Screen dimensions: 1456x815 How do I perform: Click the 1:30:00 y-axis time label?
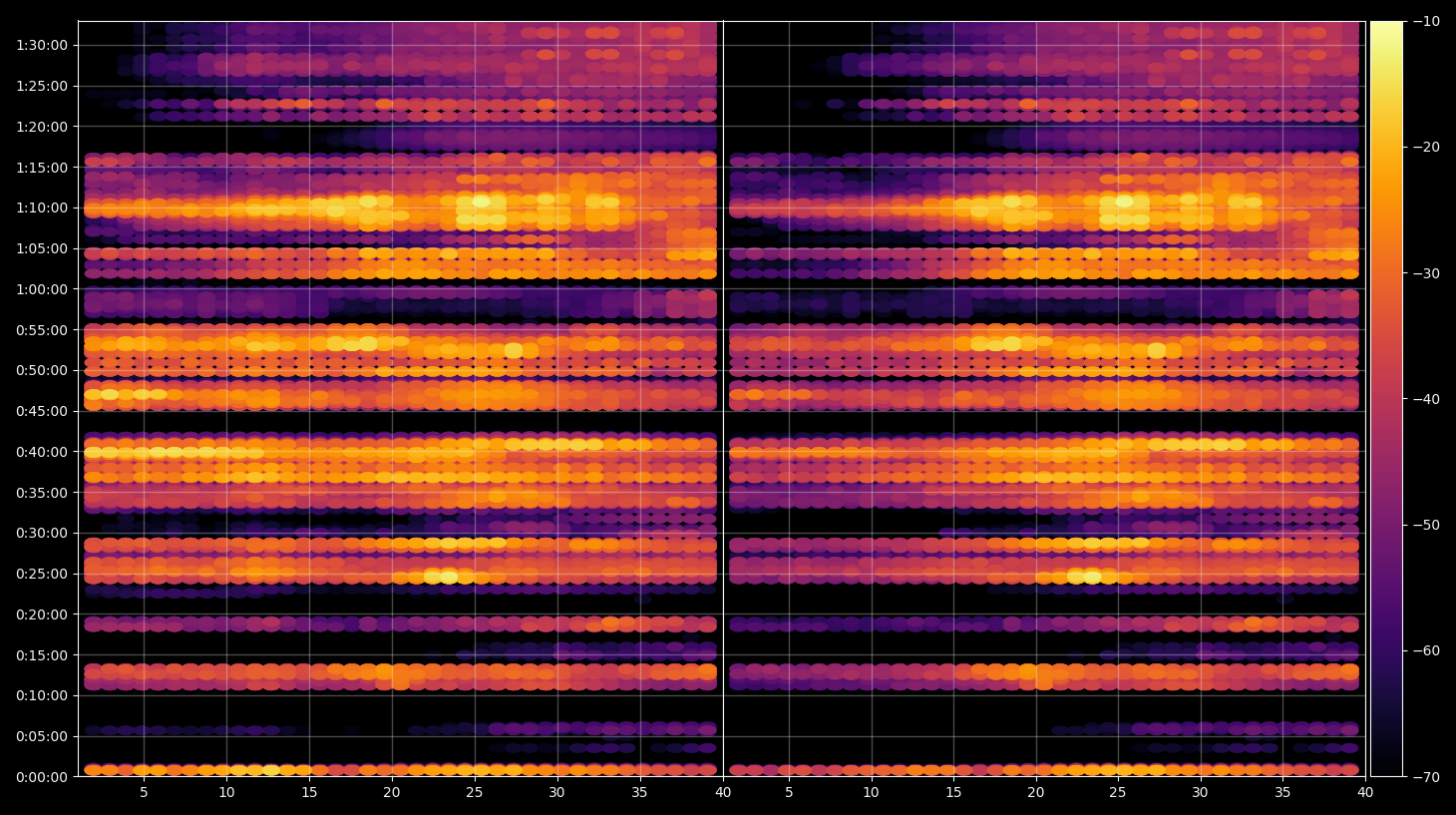pyautogui.click(x=42, y=45)
